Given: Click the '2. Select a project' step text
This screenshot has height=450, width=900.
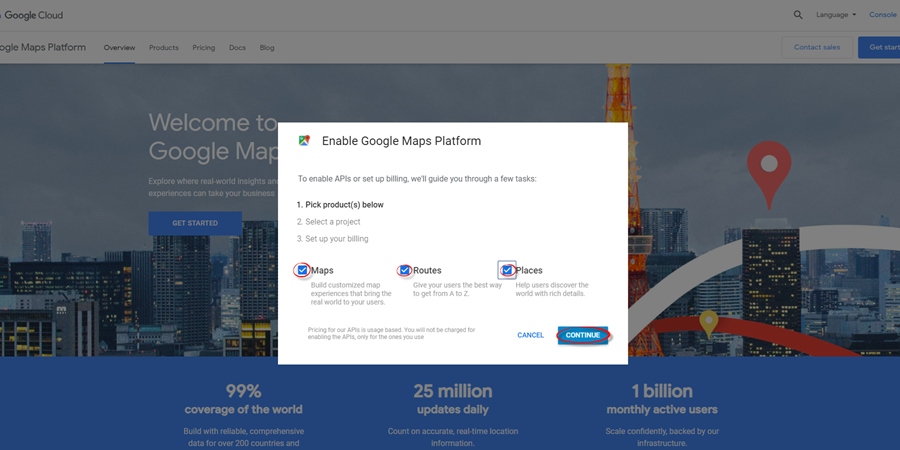Looking at the screenshot, I should click(329, 222).
